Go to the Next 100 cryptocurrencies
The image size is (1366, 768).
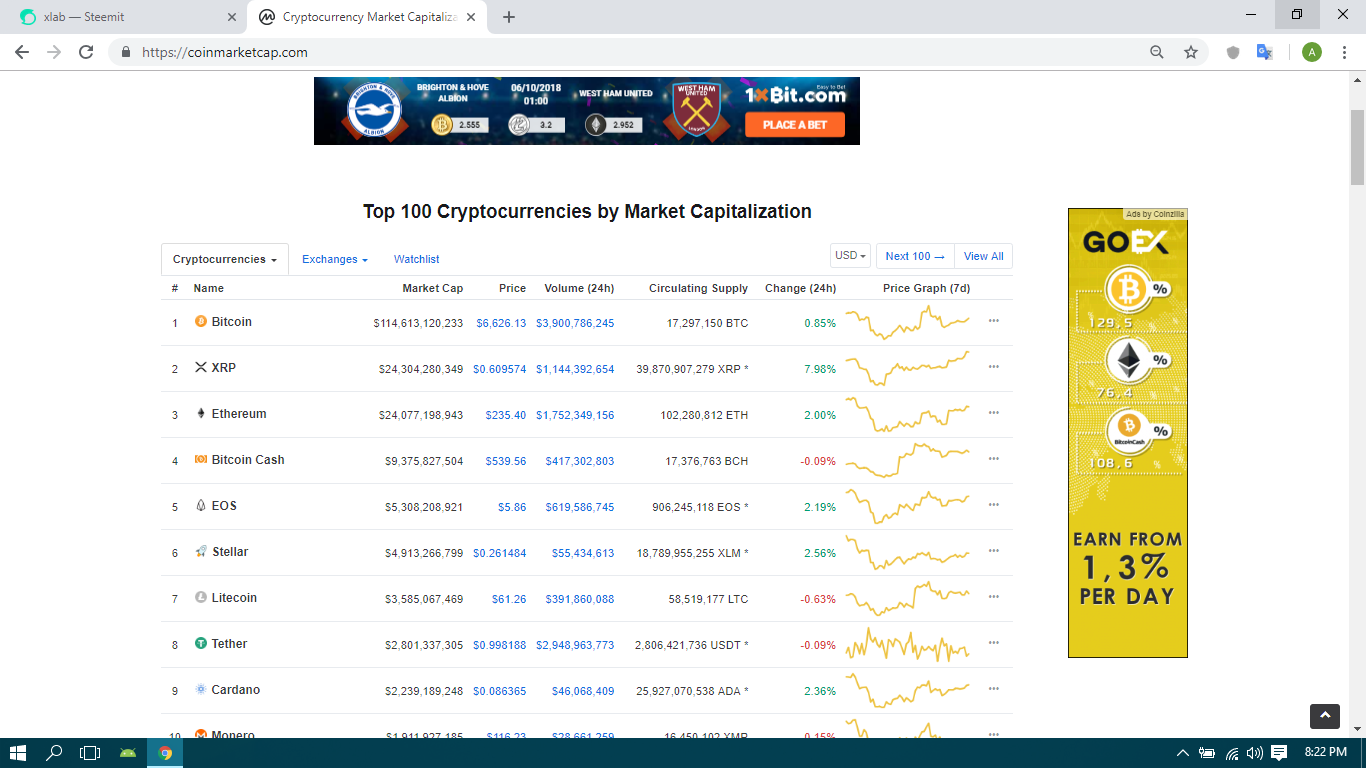pyautogui.click(x=915, y=256)
